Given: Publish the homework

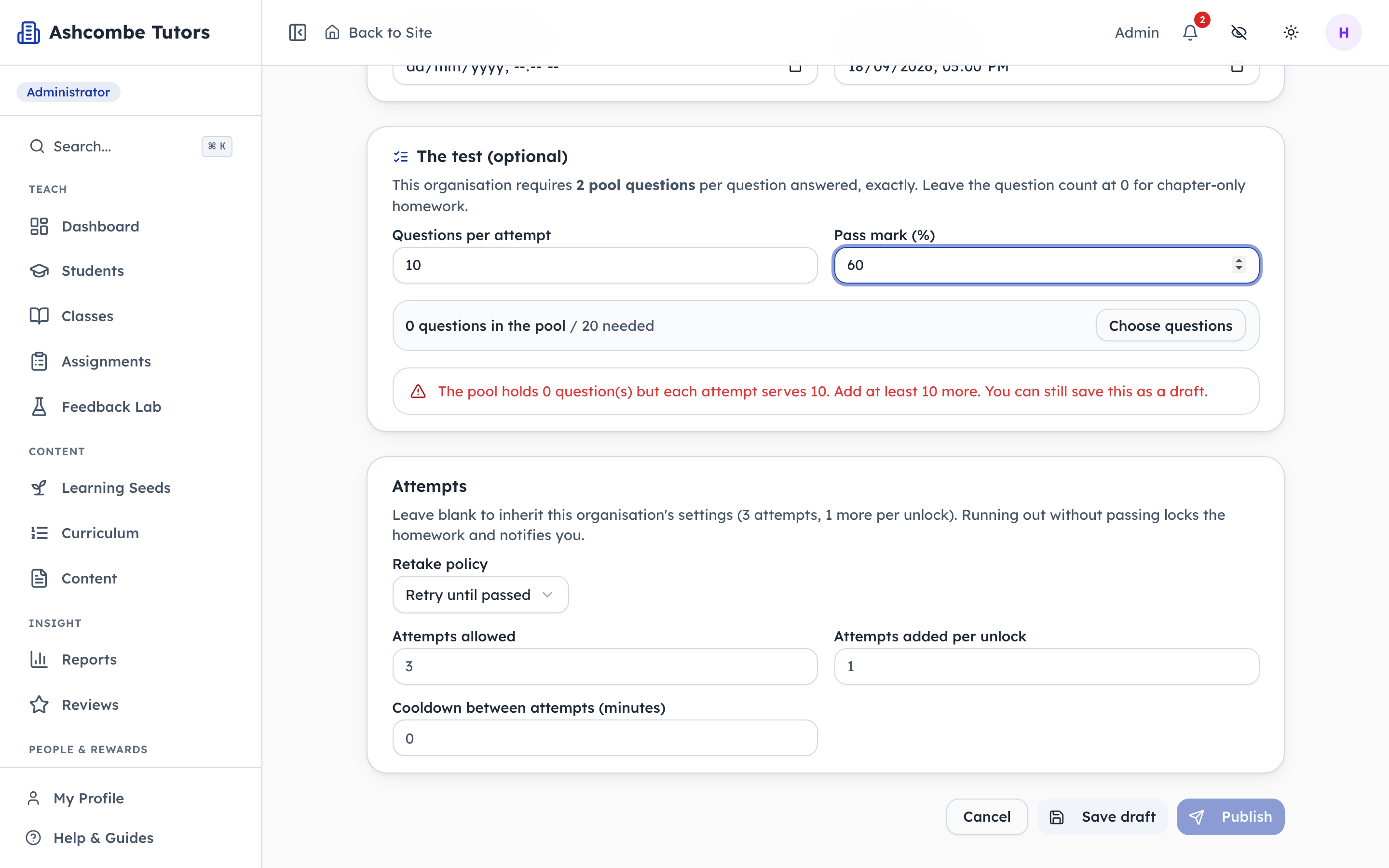Looking at the screenshot, I should (x=1230, y=817).
